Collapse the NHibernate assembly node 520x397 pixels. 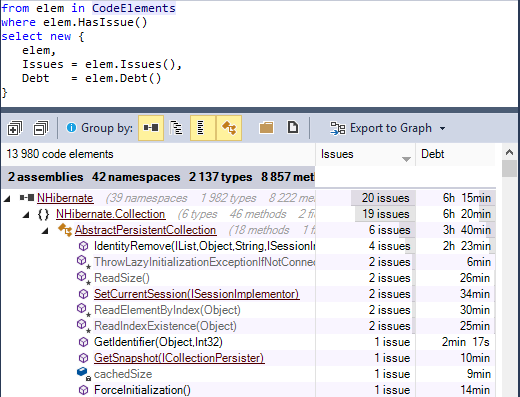coord(7,199)
